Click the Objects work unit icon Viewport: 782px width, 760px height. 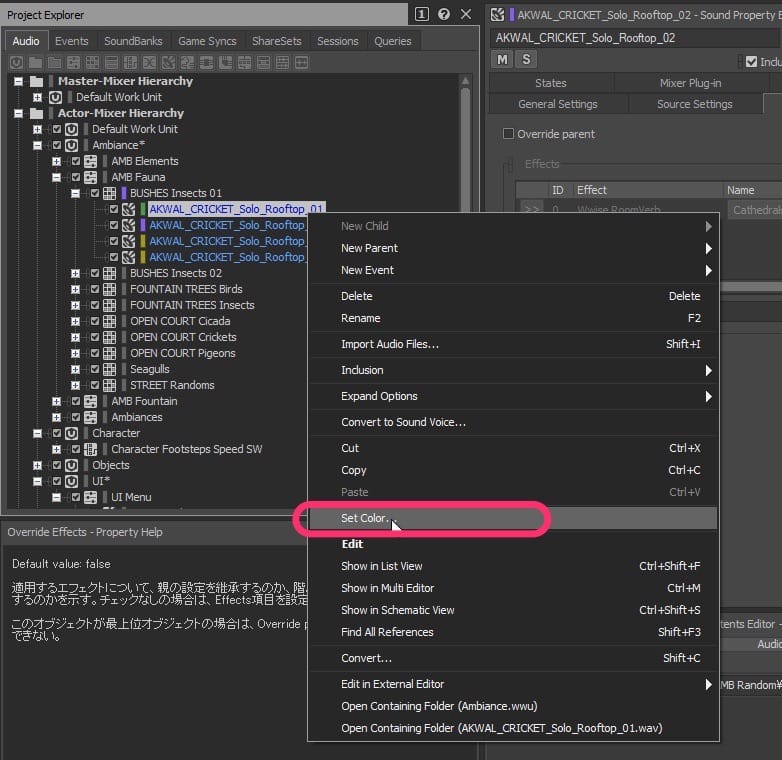click(71, 465)
